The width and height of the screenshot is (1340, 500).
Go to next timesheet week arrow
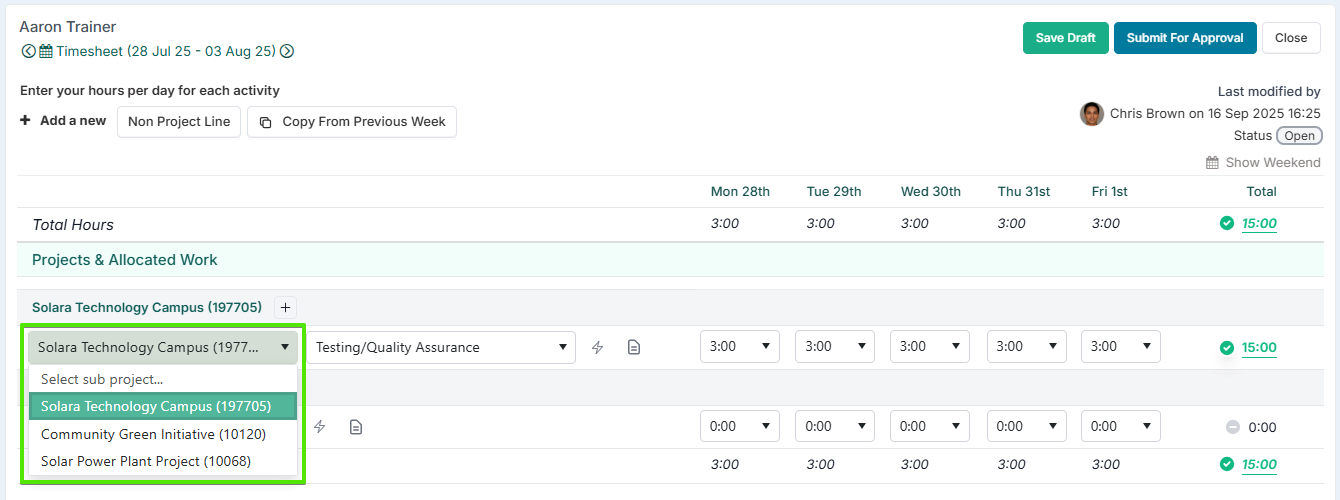tap(287, 51)
